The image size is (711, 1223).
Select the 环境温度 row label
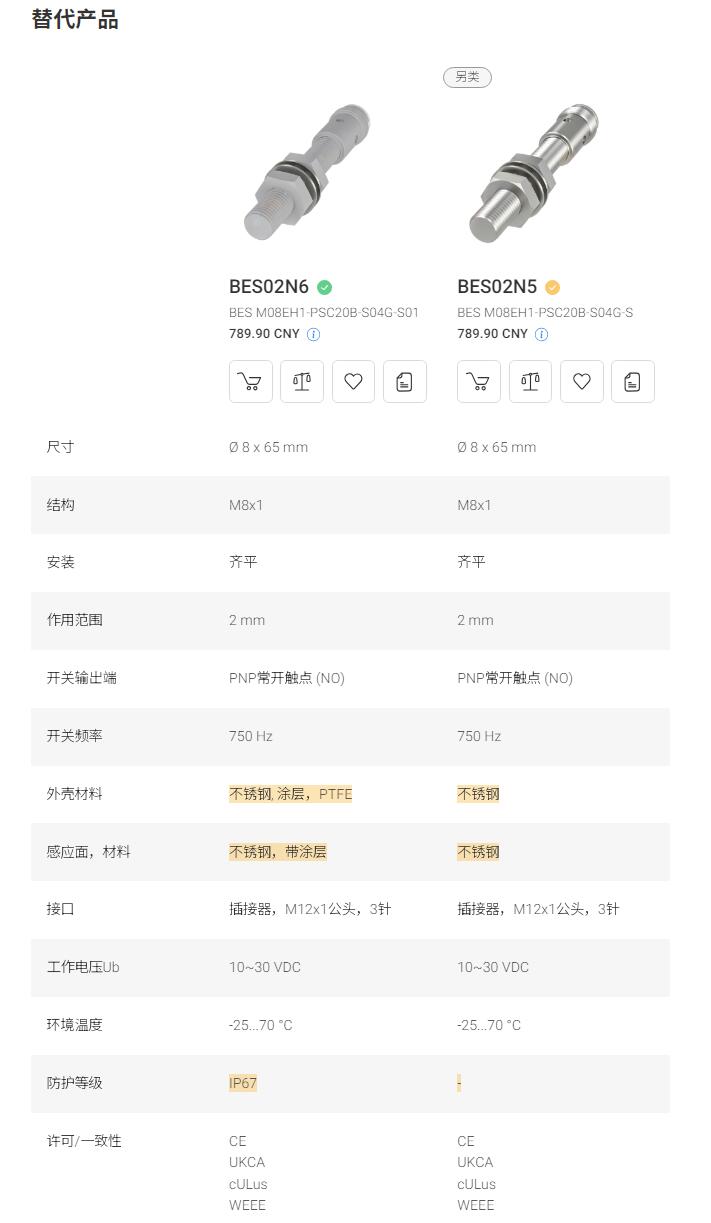click(x=75, y=1025)
